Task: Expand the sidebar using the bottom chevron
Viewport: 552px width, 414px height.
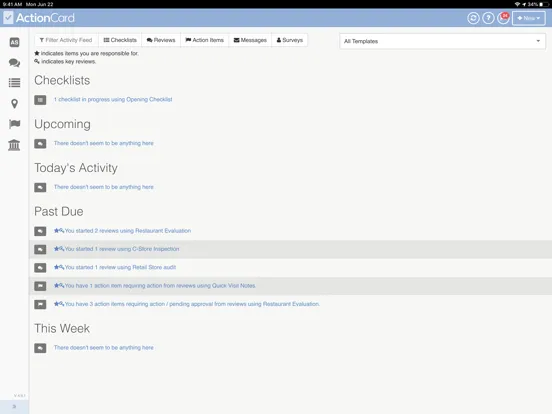Action: (14, 407)
